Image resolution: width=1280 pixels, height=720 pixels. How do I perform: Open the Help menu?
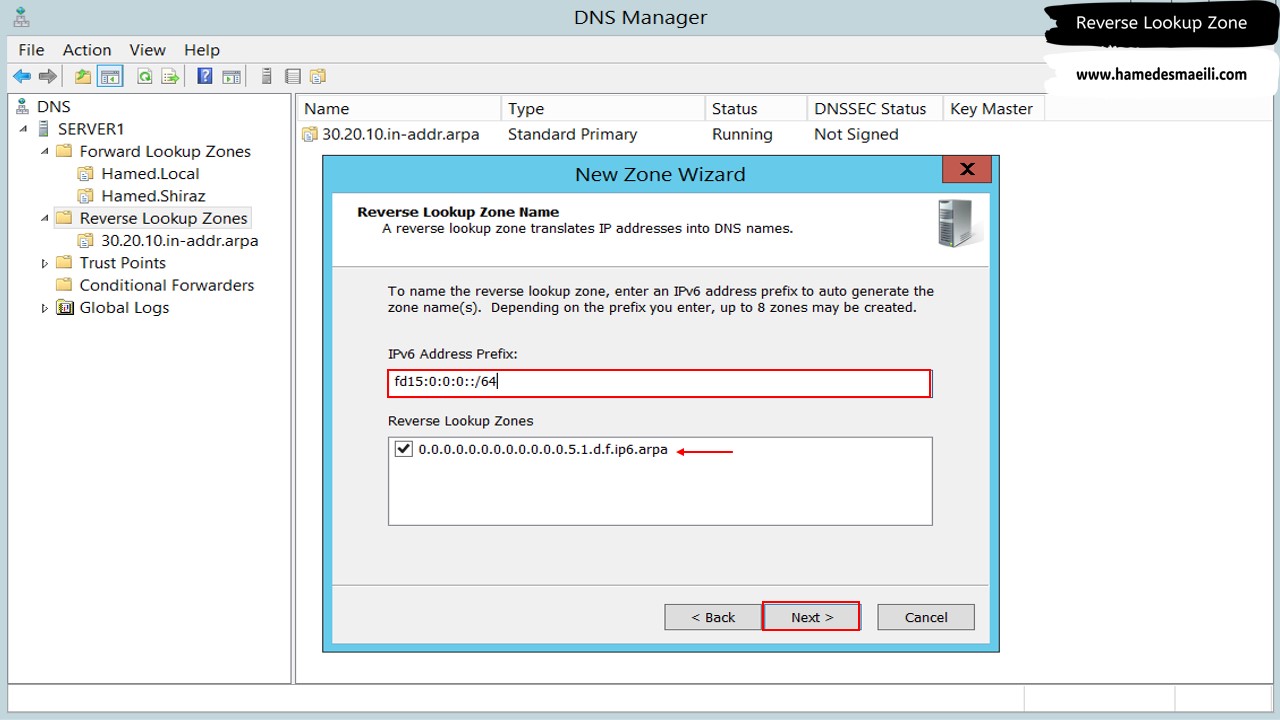[x=202, y=50]
